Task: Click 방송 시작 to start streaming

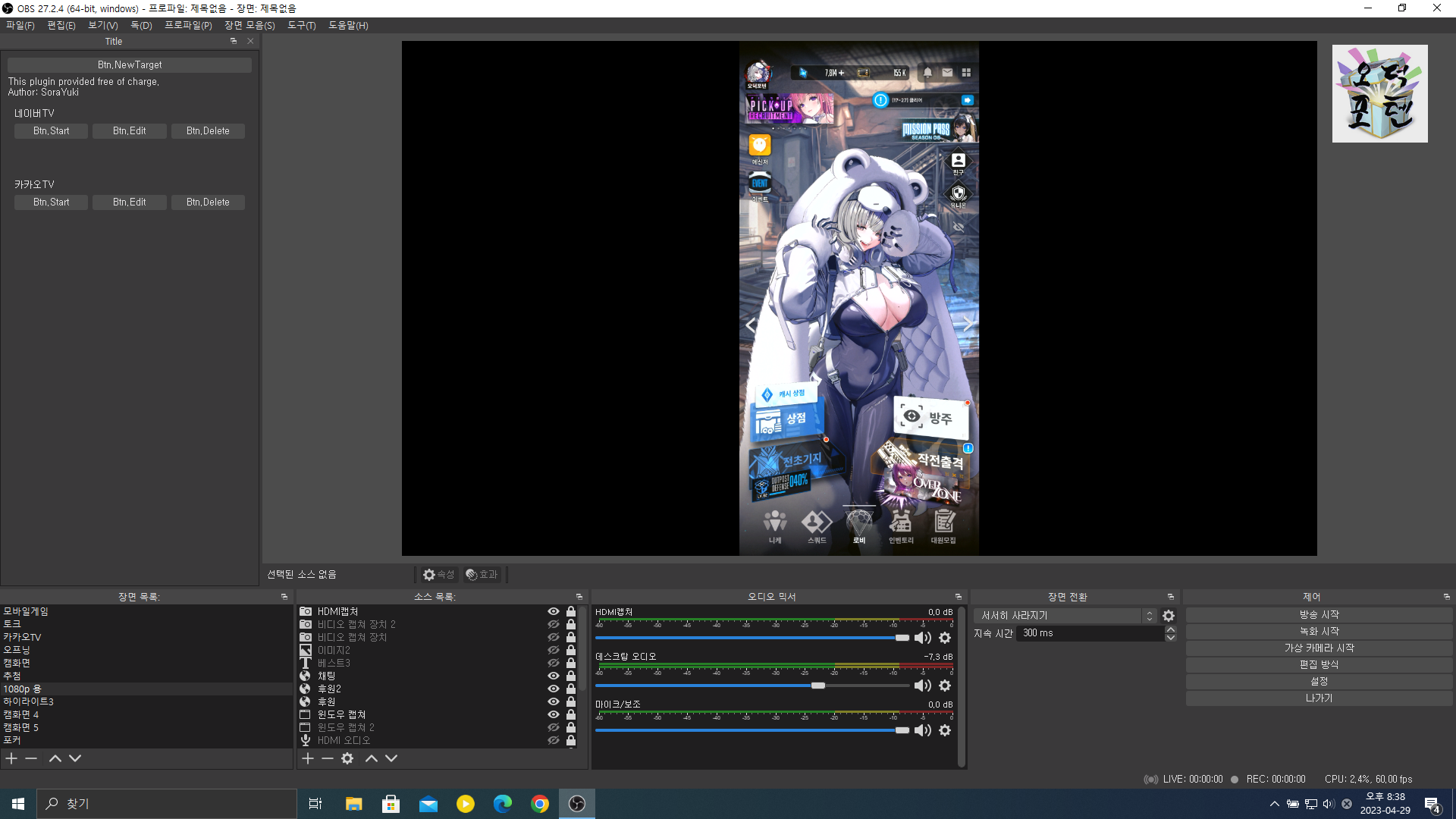Action: click(x=1319, y=615)
